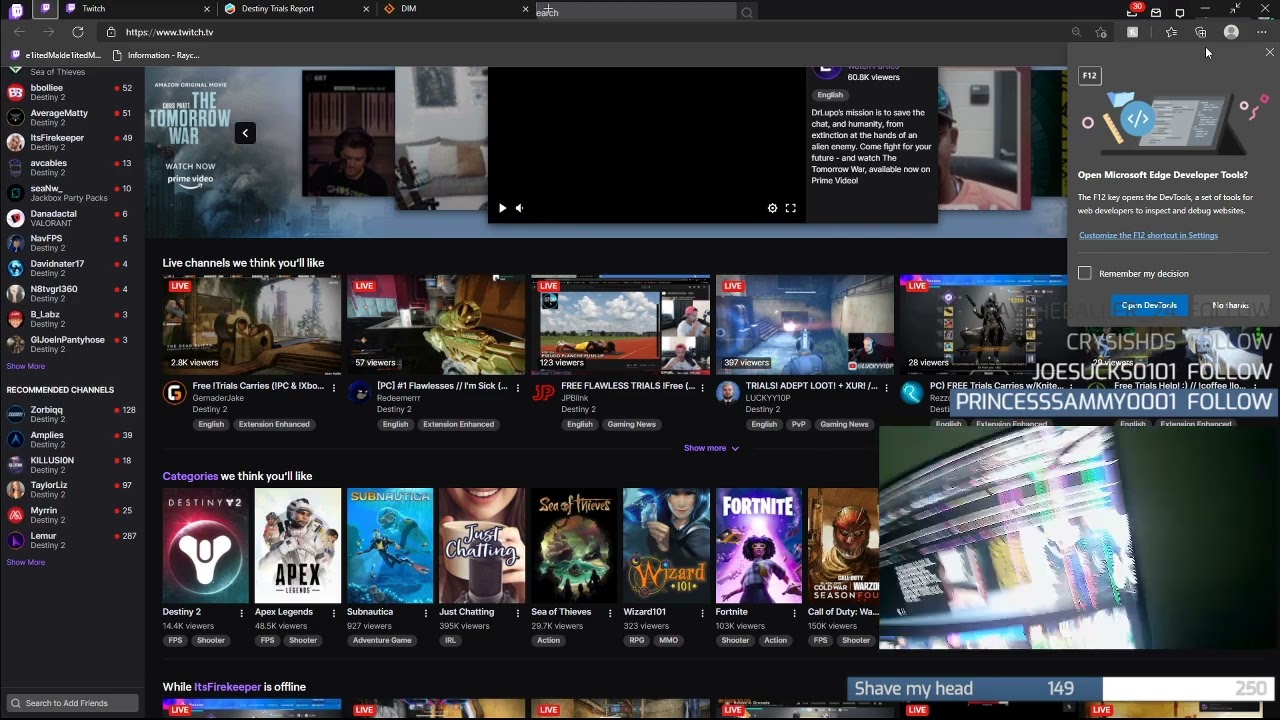Play the featured carousel video
1280x720 pixels.
point(502,208)
